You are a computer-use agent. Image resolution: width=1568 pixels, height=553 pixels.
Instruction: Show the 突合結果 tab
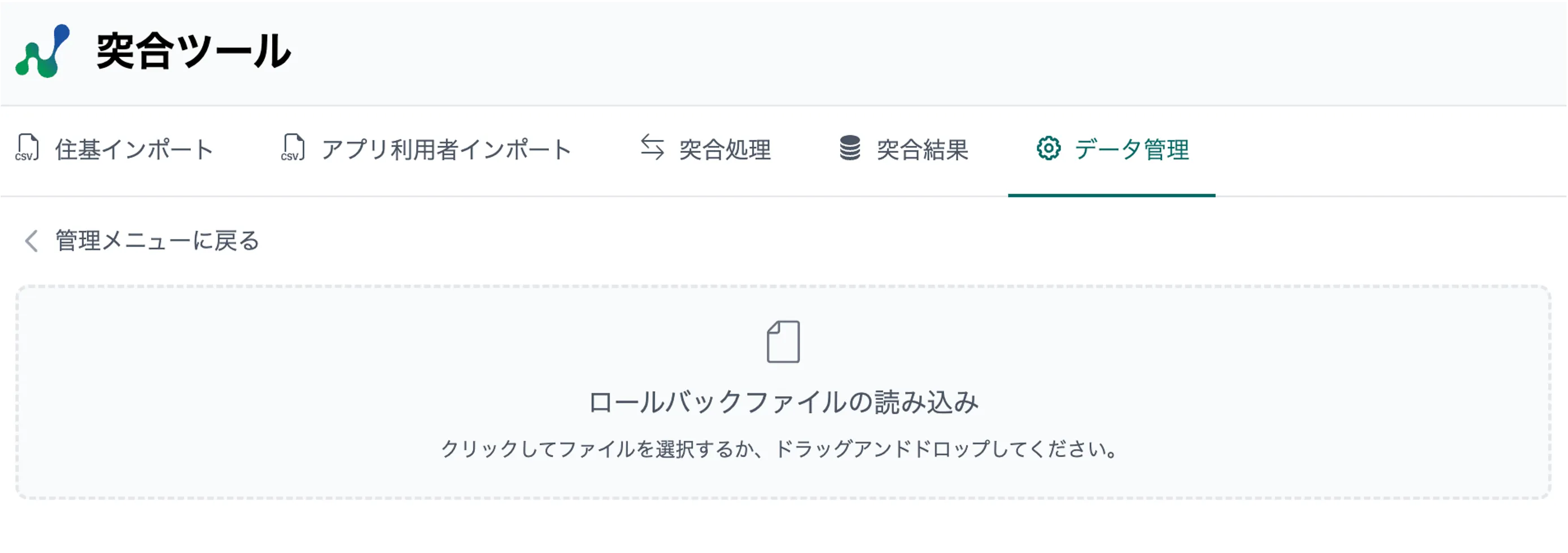pos(922,150)
